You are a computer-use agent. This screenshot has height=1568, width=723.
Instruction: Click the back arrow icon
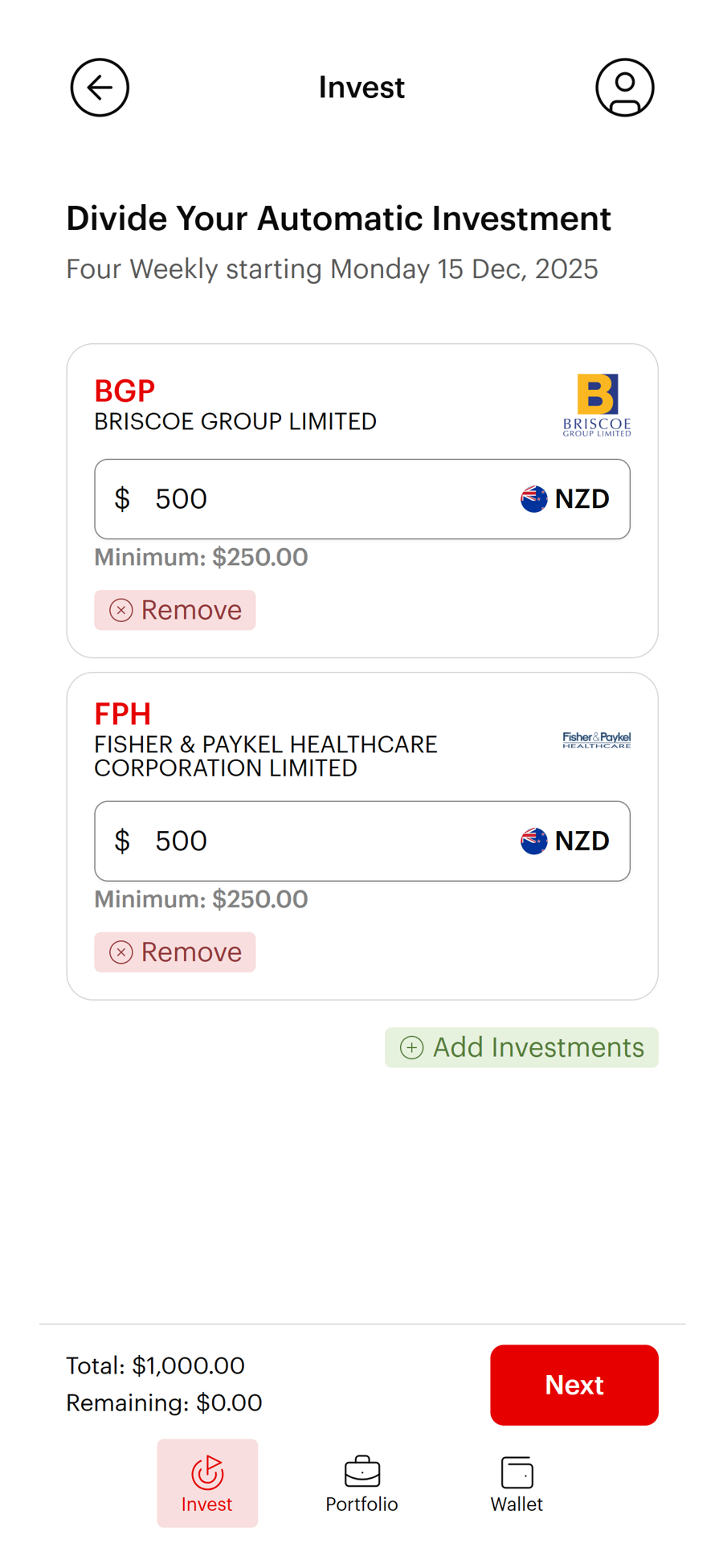coord(99,88)
